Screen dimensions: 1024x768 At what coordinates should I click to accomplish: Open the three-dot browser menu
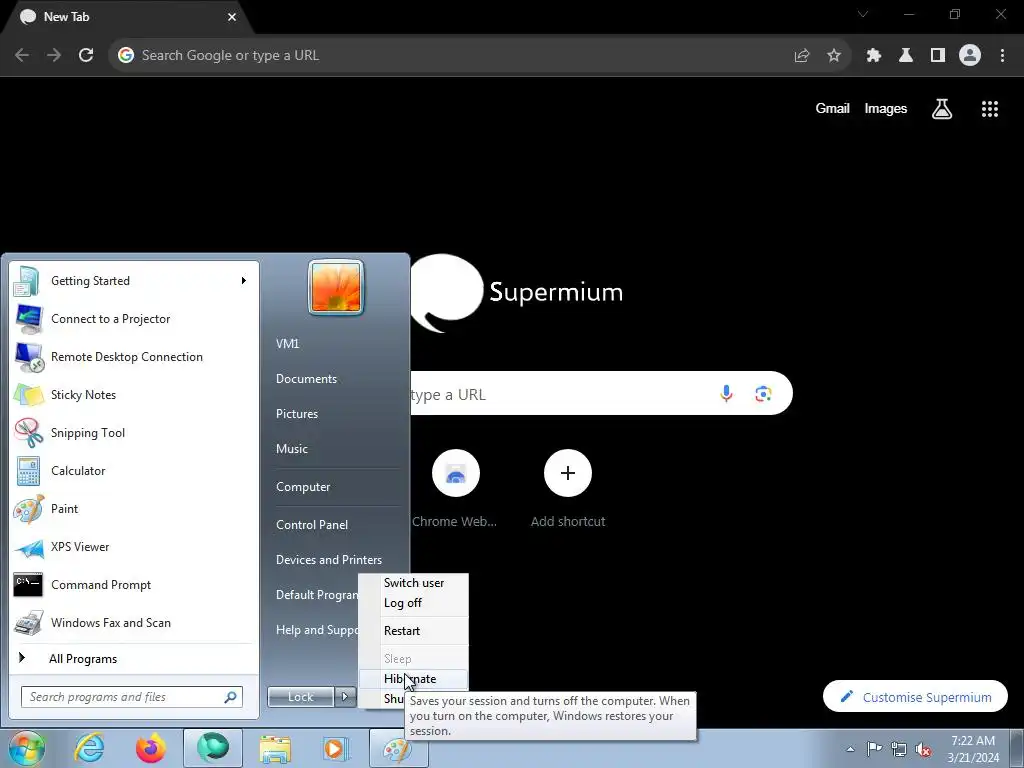tap(1002, 56)
